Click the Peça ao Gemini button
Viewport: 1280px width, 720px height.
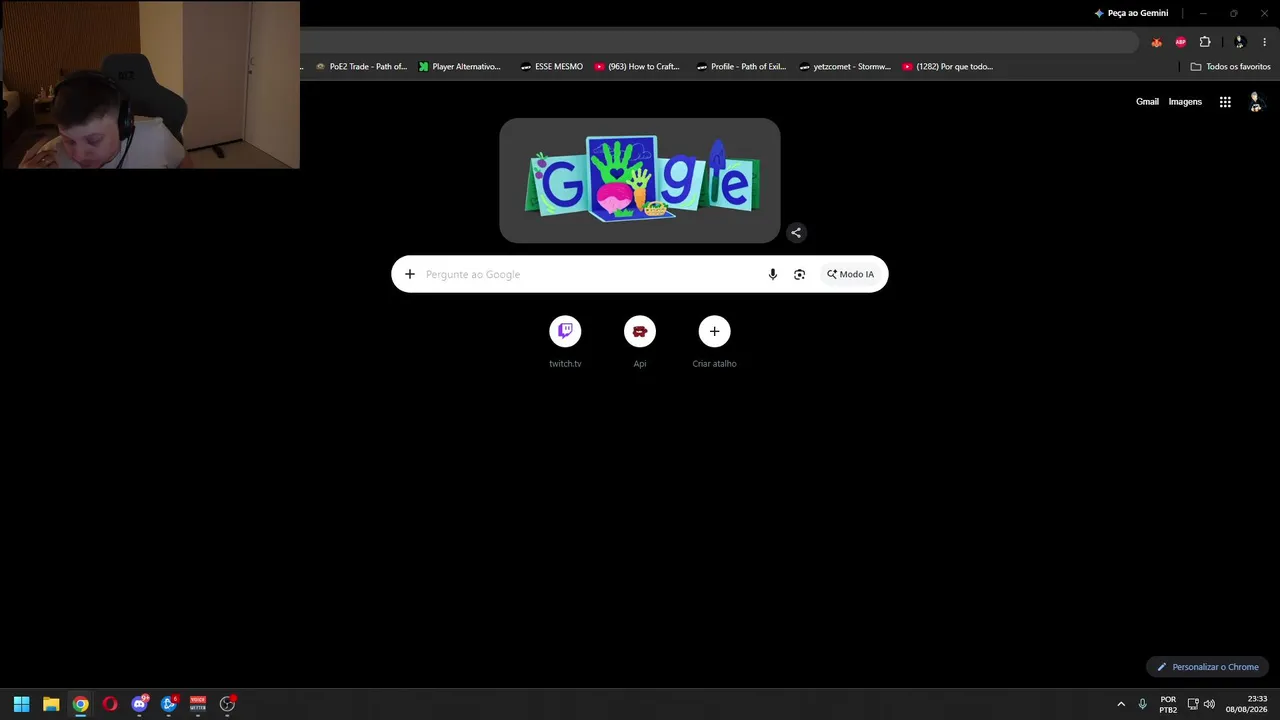(1131, 13)
